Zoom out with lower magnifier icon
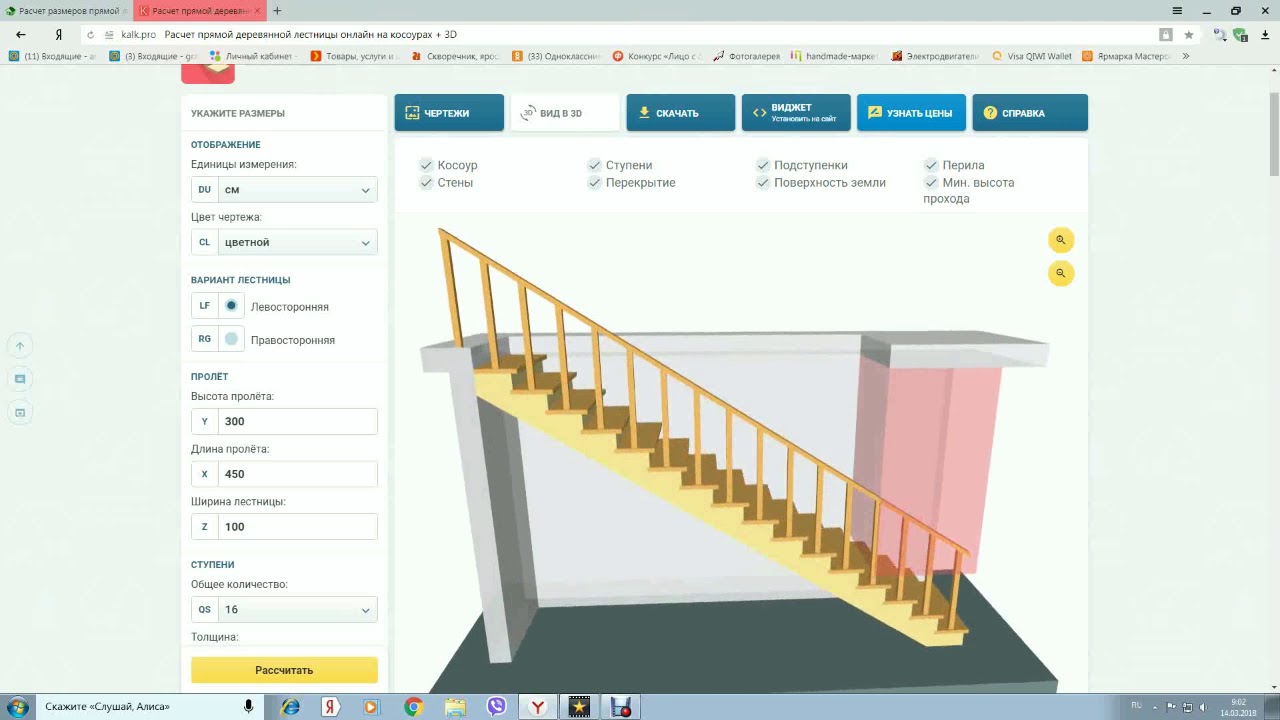 click(x=1061, y=273)
